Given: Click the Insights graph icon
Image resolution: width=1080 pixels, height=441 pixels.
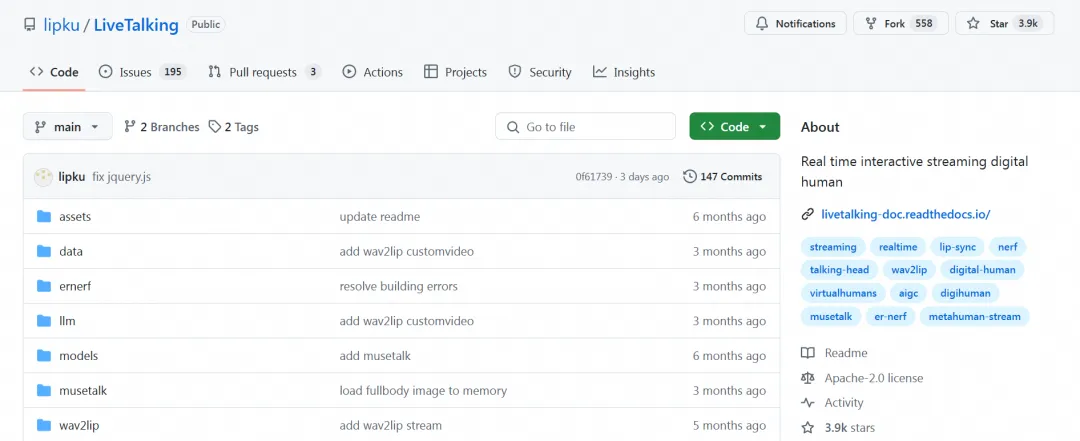Looking at the screenshot, I should coord(600,72).
